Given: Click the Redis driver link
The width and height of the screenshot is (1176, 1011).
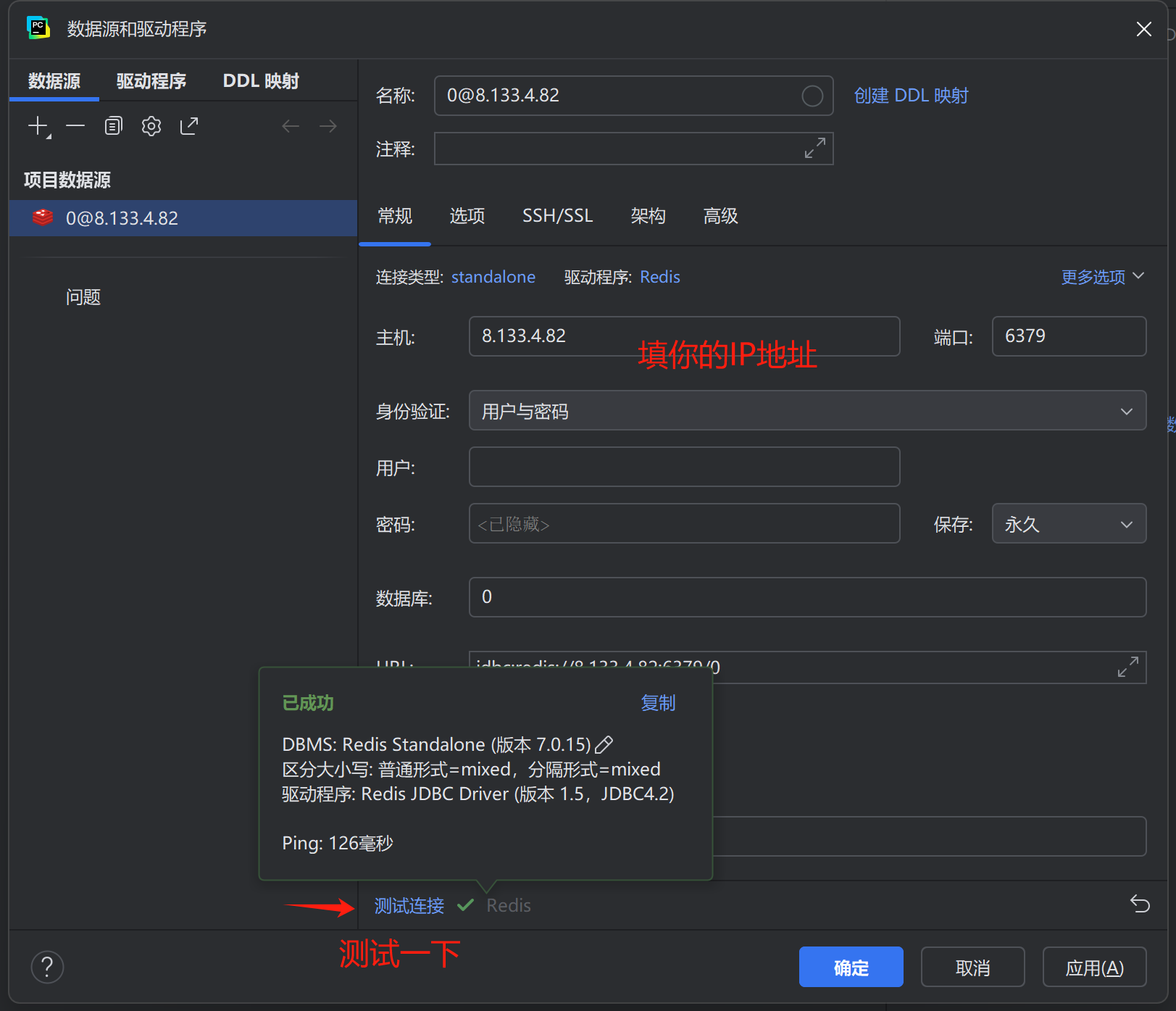Looking at the screenshot, I should [660, 277].
